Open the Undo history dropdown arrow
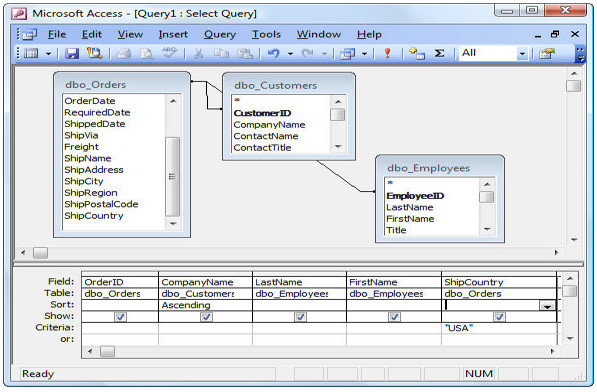Screen dimensions: 597x392 (x=290, y=54)
